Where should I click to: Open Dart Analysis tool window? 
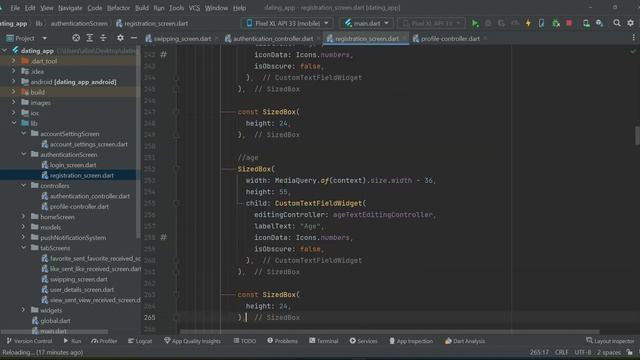coord(465,341)
